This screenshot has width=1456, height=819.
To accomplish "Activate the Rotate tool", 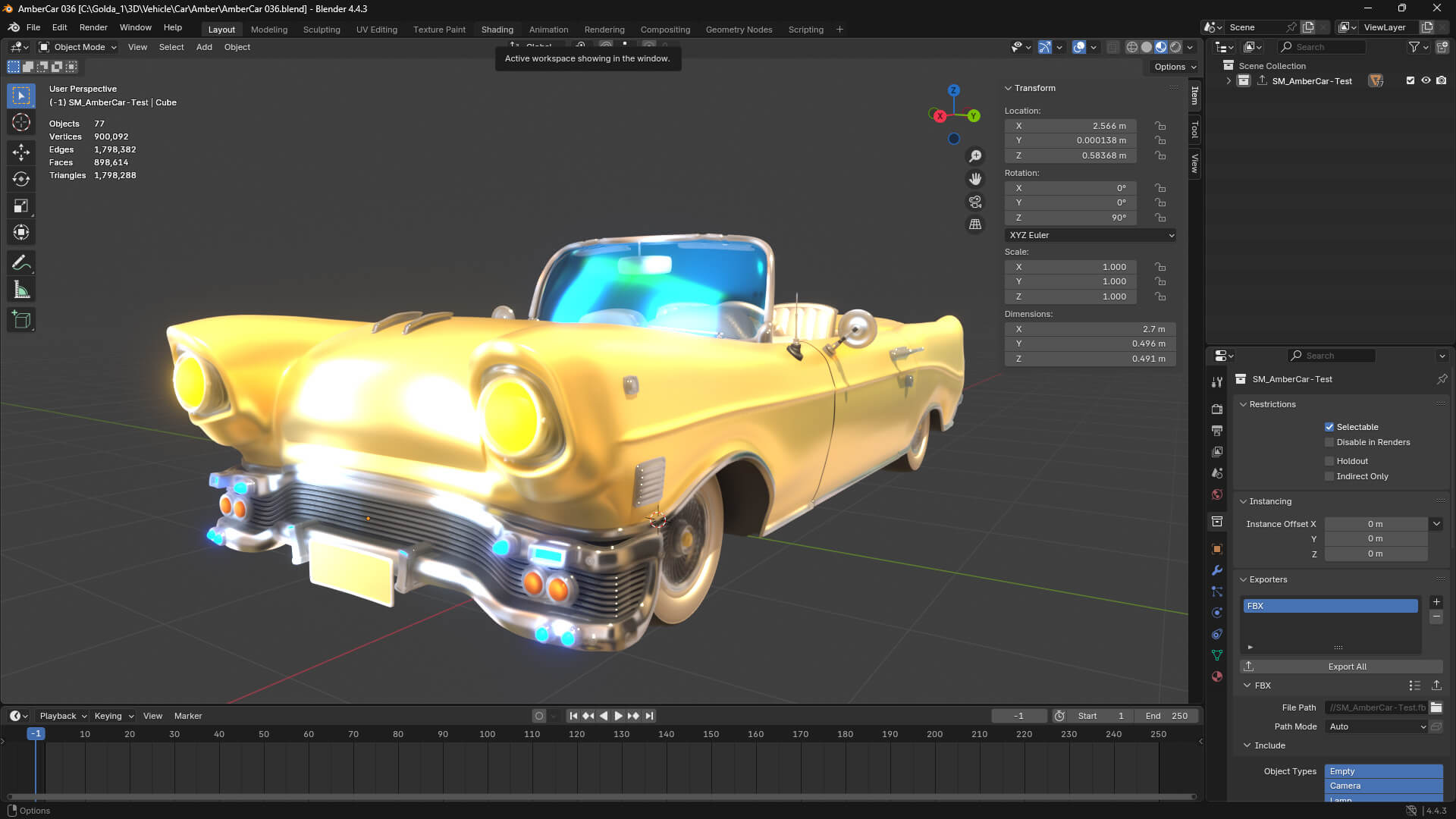I will (20, 179).
